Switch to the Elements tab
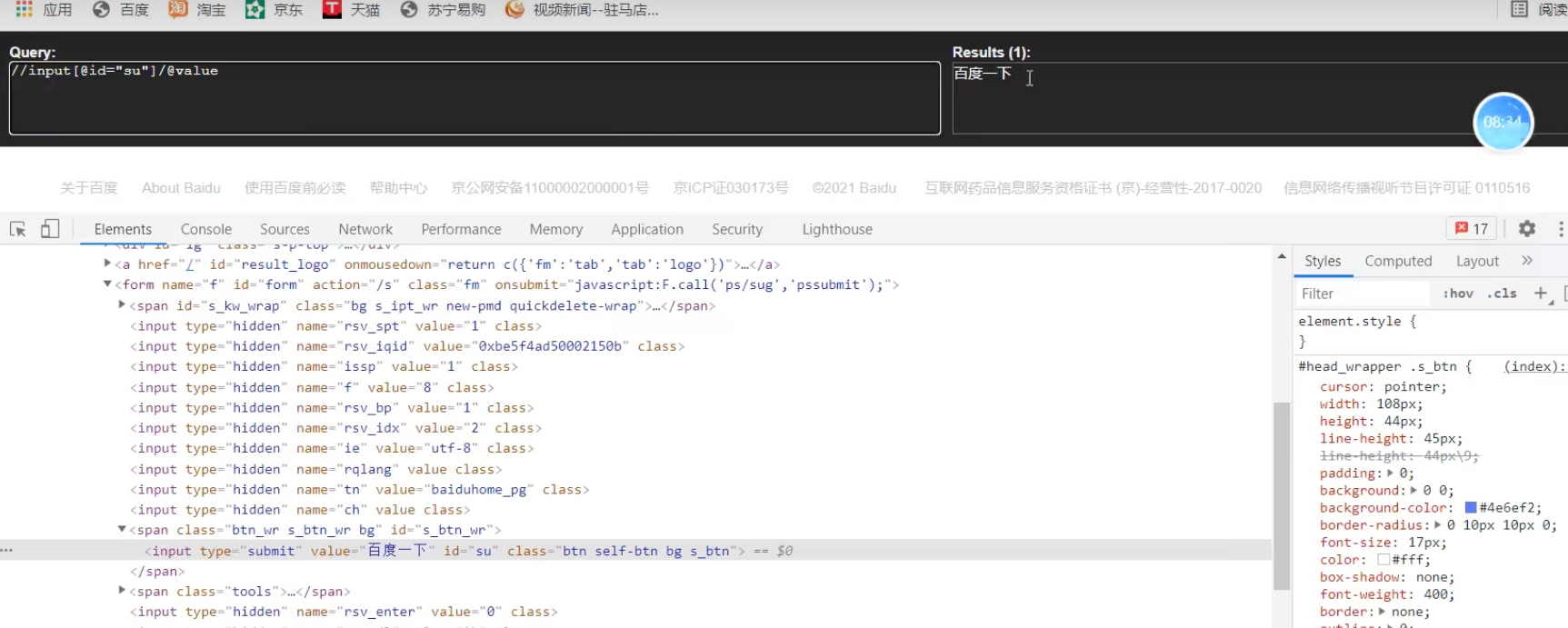 [123, 229]
